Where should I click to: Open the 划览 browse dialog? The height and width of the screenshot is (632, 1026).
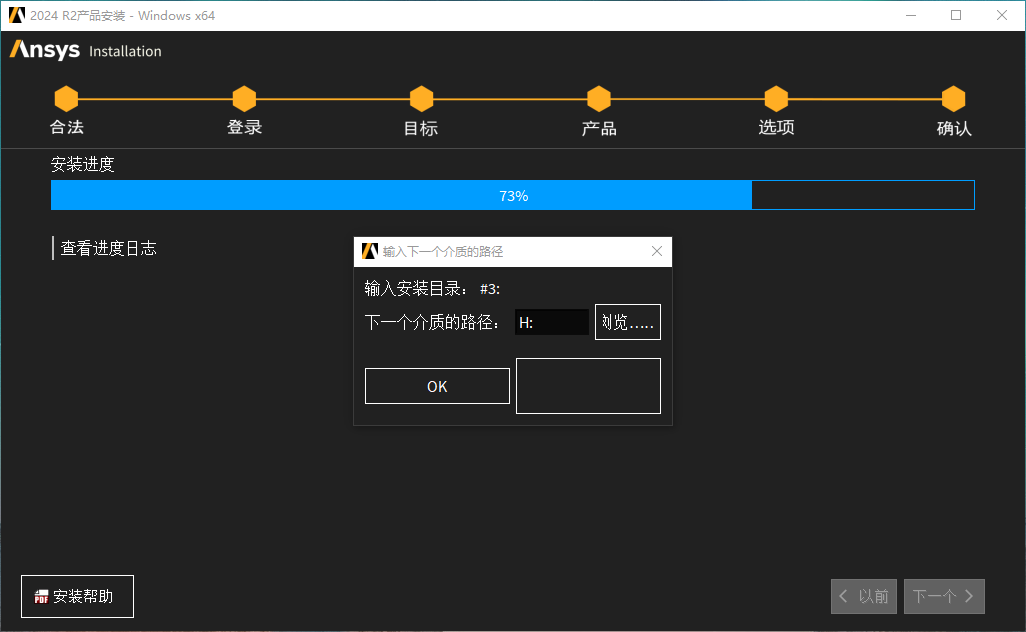click(x=627, y=321)
